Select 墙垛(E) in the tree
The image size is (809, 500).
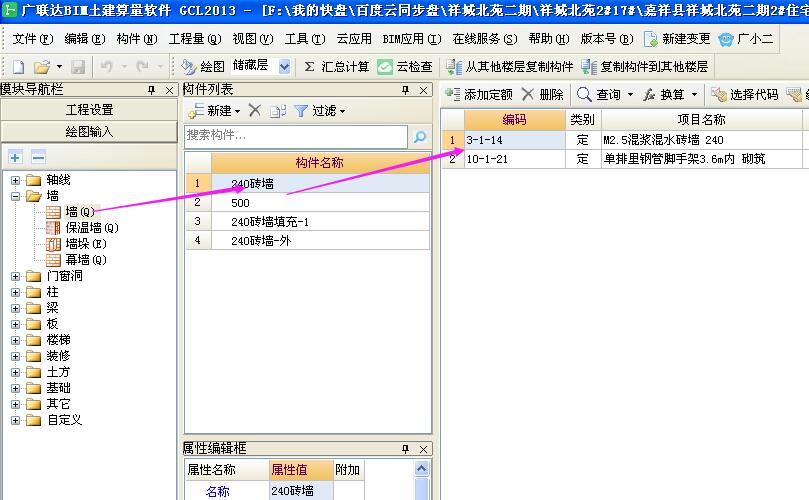pyautogui.click(x=86, y=244)
